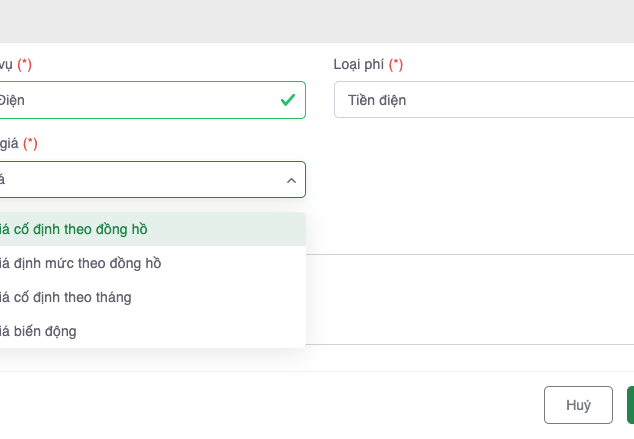634x439 pixels.
Task: Click the 'vụ (*)' field label
Action: pos(8,65)
